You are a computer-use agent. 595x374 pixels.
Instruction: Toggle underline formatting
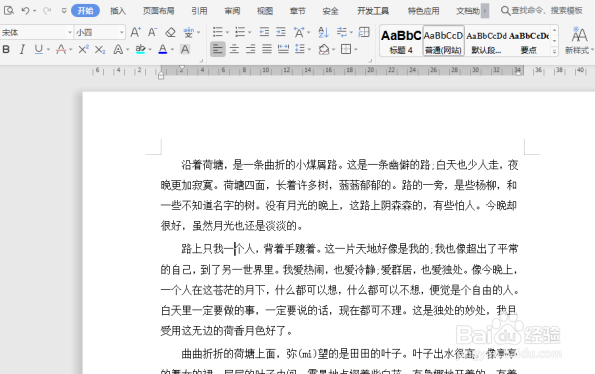click(x=38, y=49)
